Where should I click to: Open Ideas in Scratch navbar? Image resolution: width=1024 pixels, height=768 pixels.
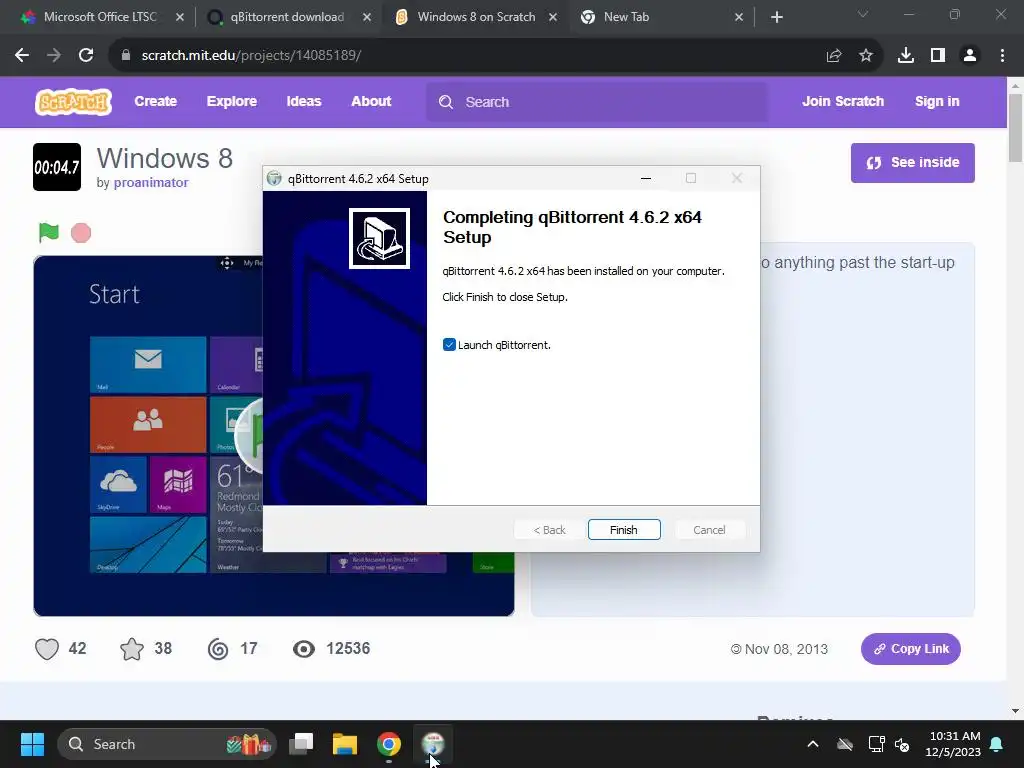pos(304,101)
